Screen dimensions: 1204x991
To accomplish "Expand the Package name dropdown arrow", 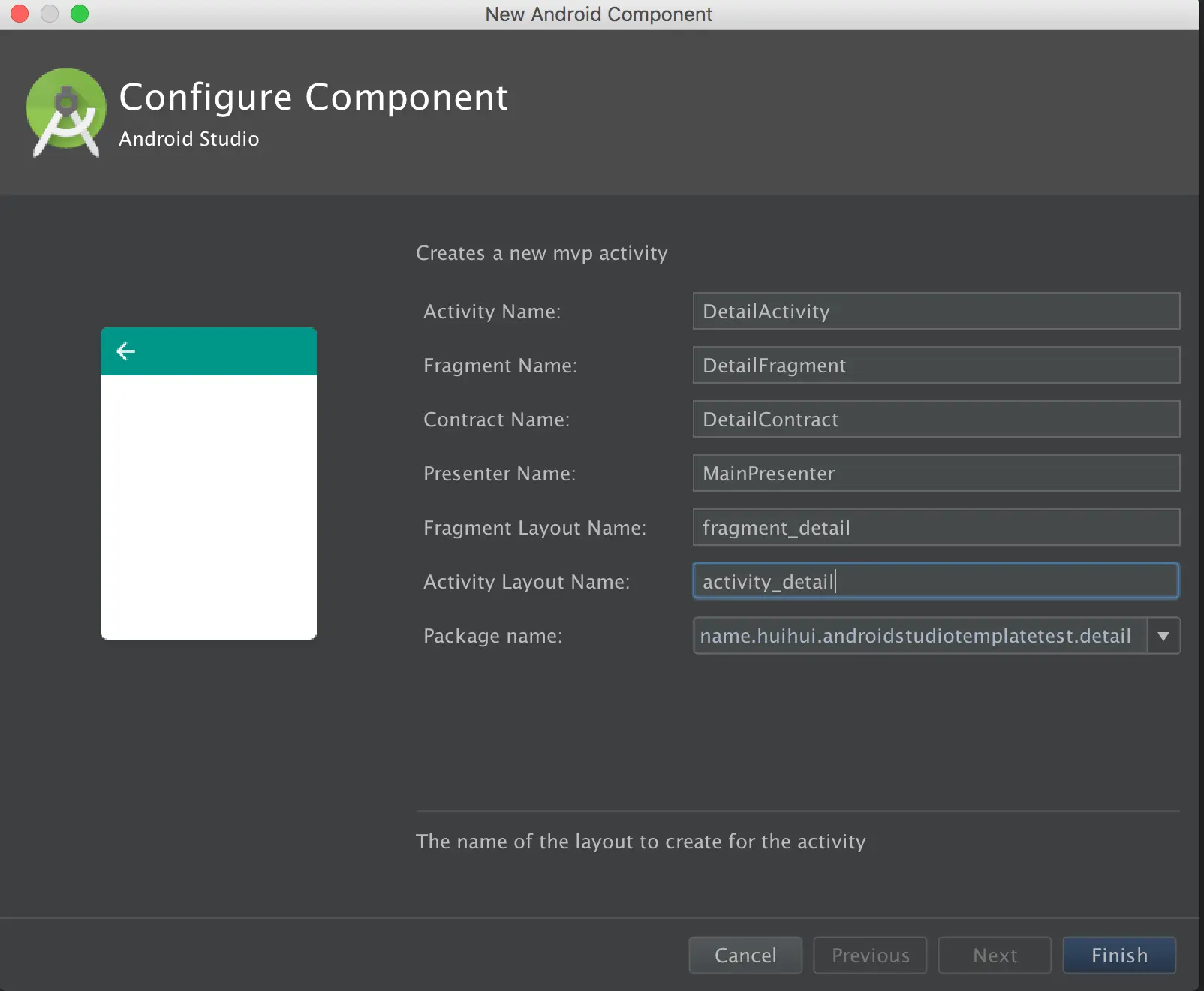I will click(x=1163, y=636).
